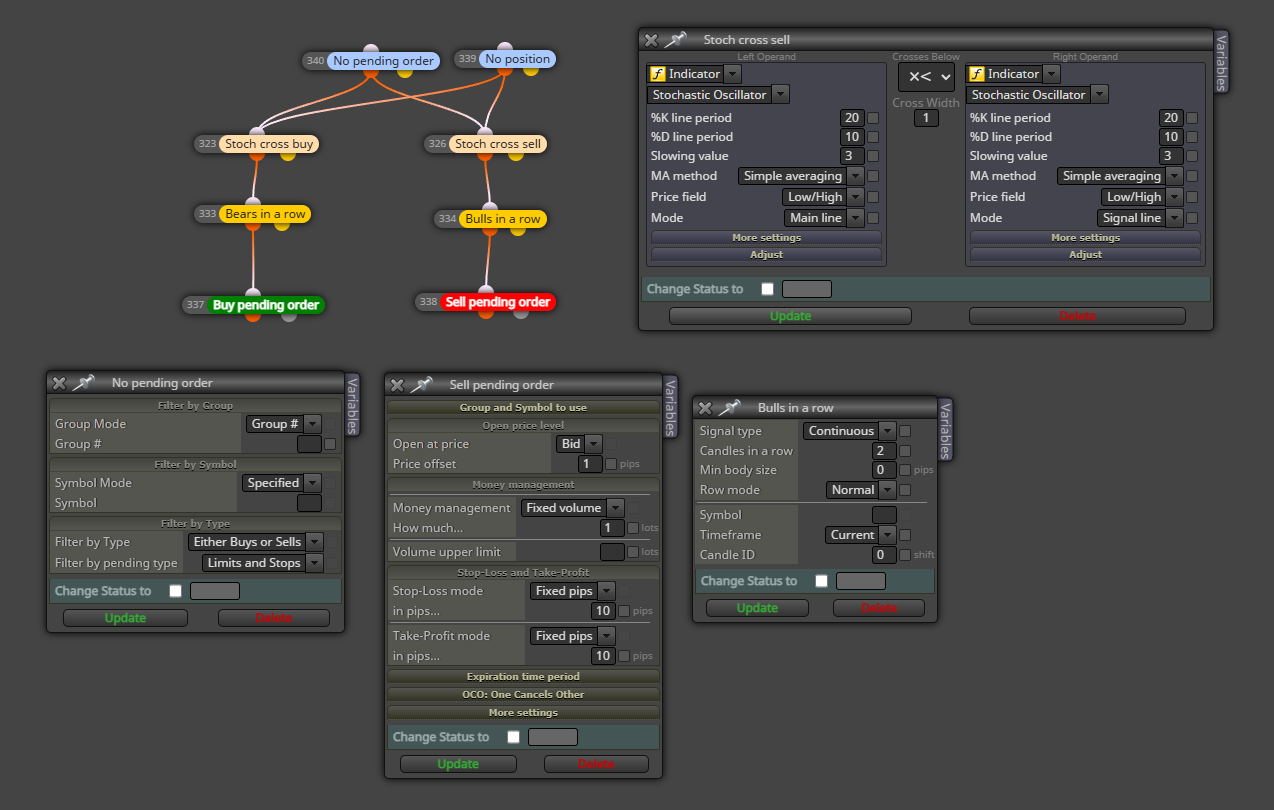Select the Bears in a row node
Image resolution: width=1274 pixels, height=810 pixels.
(x=265, y=214)
